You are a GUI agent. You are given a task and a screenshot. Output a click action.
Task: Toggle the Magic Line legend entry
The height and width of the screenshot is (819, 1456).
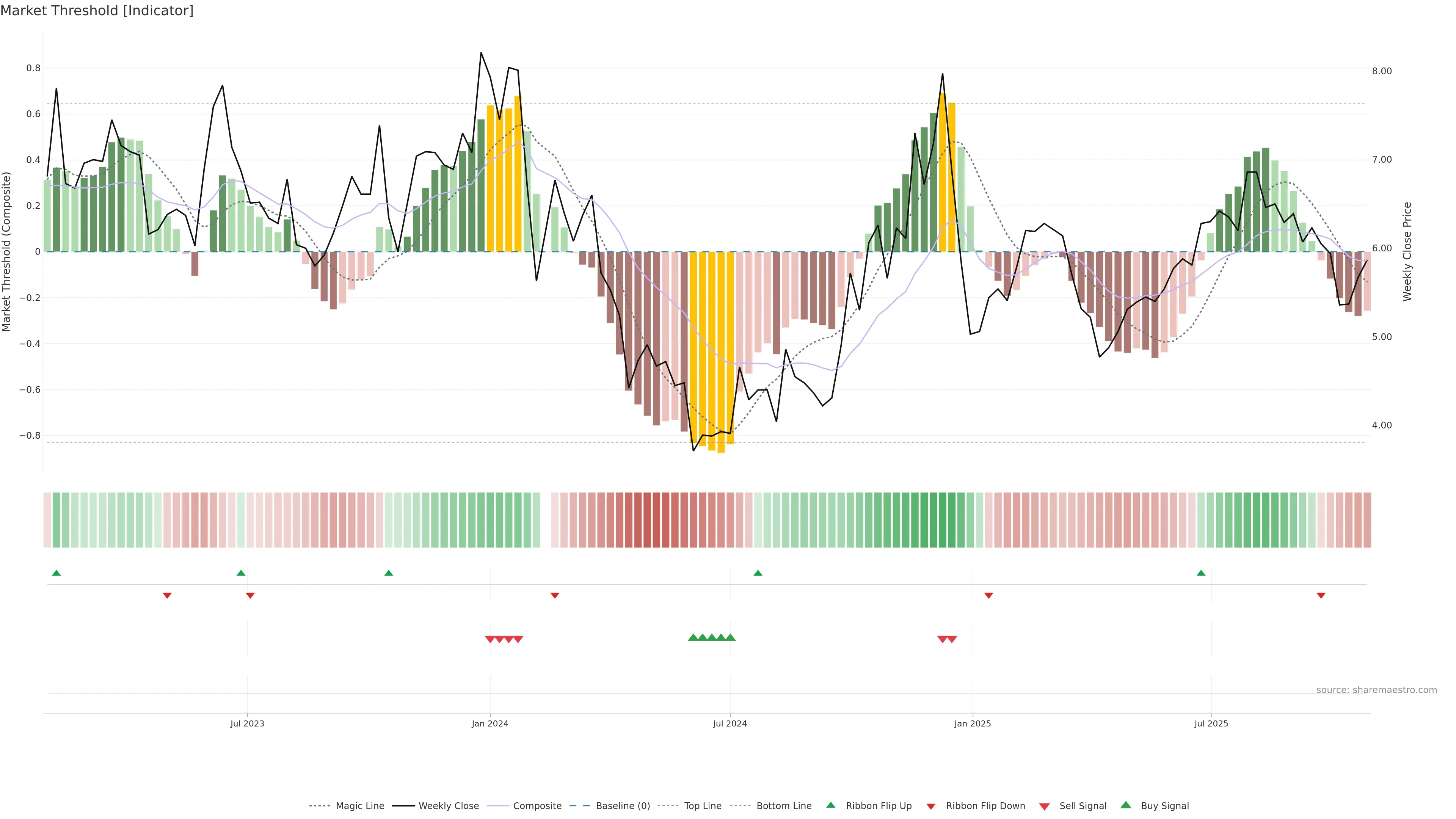[359, 806]
